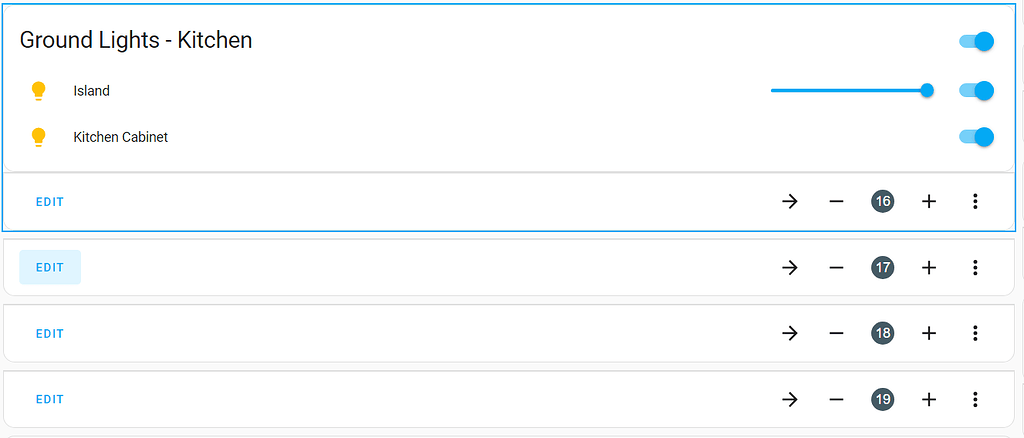Switch off the Kitchen Cabinet light
This screenshot has height=438, width=1024.
[976, 137]
